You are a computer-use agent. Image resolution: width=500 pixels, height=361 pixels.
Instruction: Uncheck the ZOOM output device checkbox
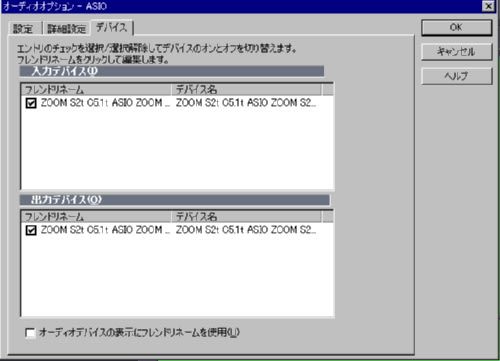(x=31, y=230)
